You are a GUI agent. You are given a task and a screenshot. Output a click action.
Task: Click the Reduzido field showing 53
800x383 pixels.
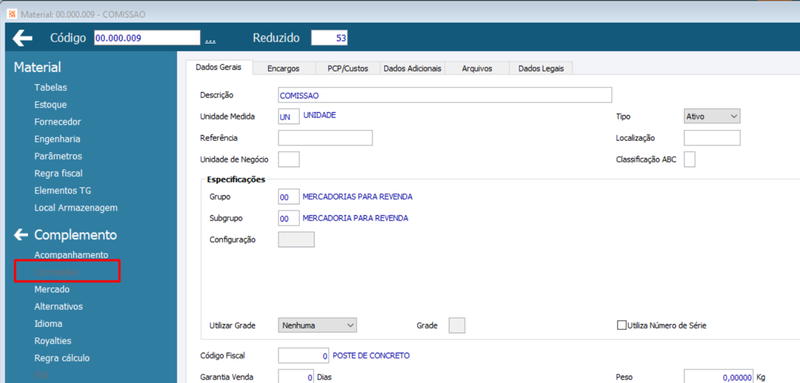coord(330,38)
